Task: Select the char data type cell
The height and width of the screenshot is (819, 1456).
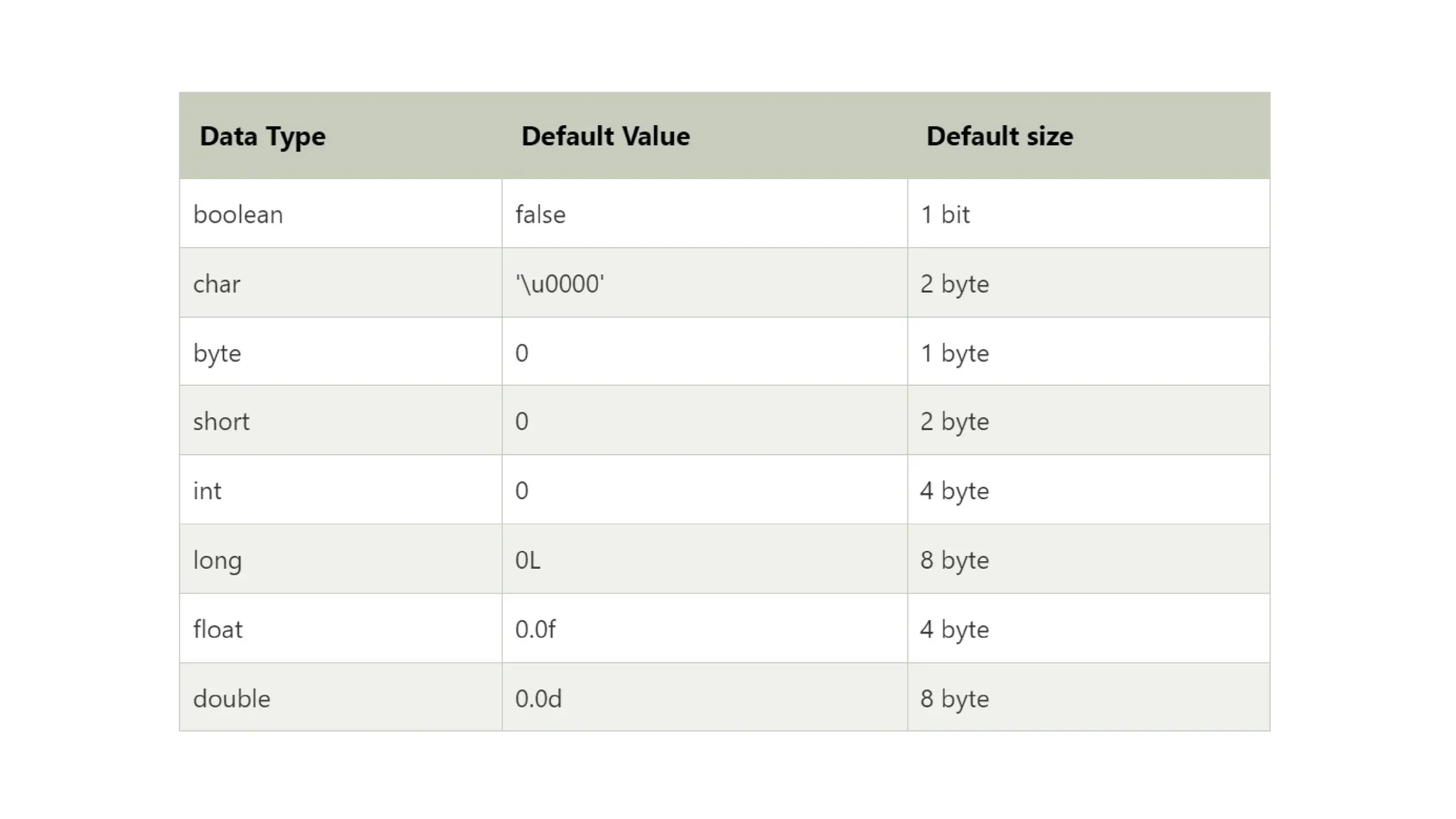Action: (217, 284)
